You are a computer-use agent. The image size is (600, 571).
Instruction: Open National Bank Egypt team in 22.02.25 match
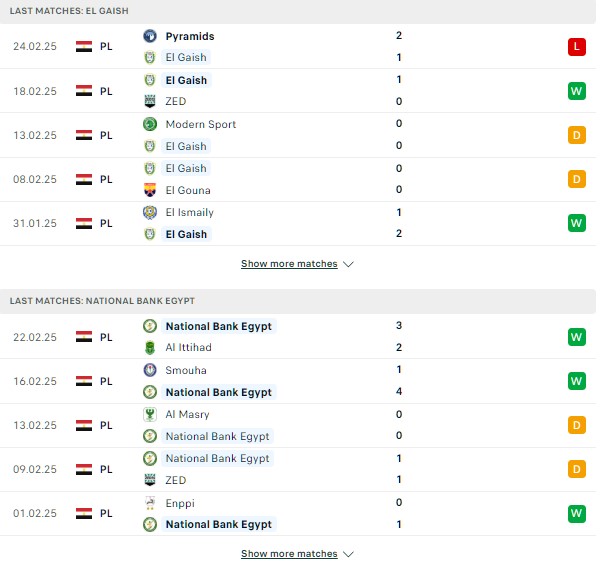(218, 326)
